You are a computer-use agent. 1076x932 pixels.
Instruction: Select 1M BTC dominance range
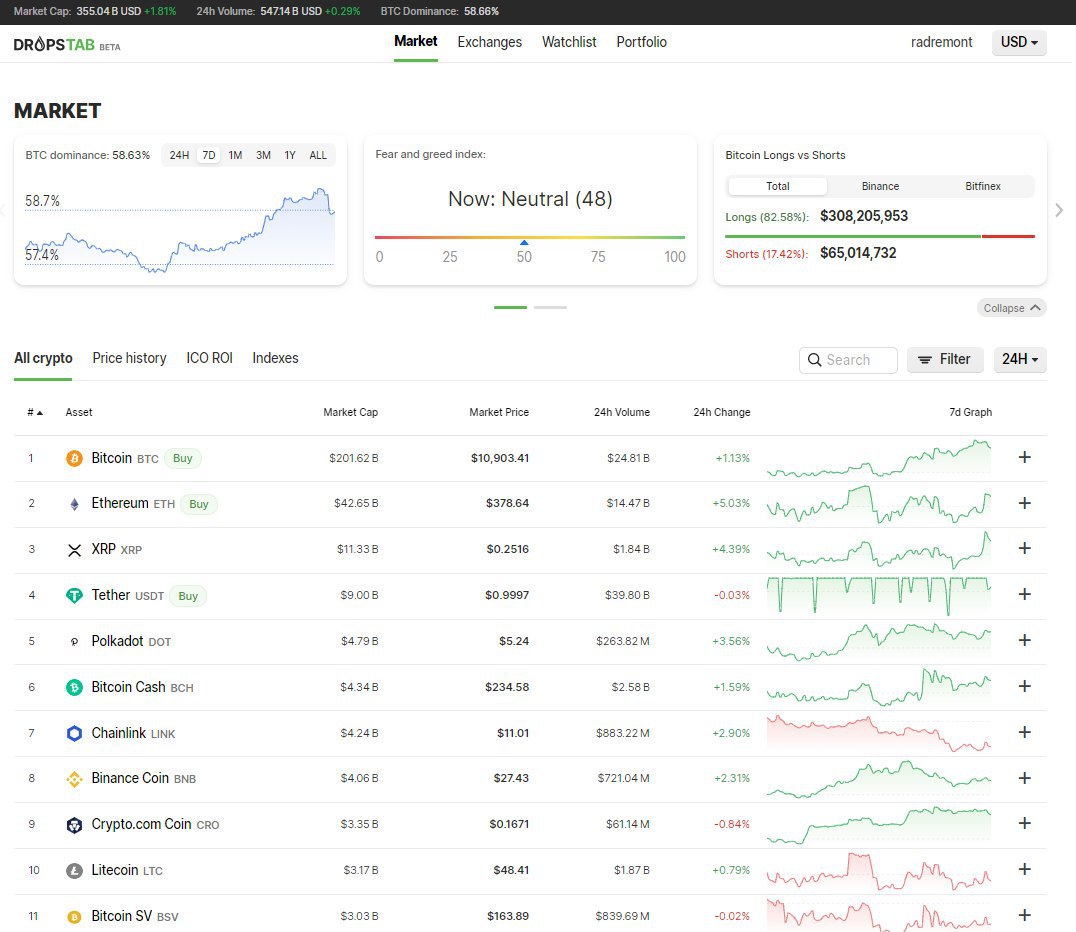tap(235, 155)
